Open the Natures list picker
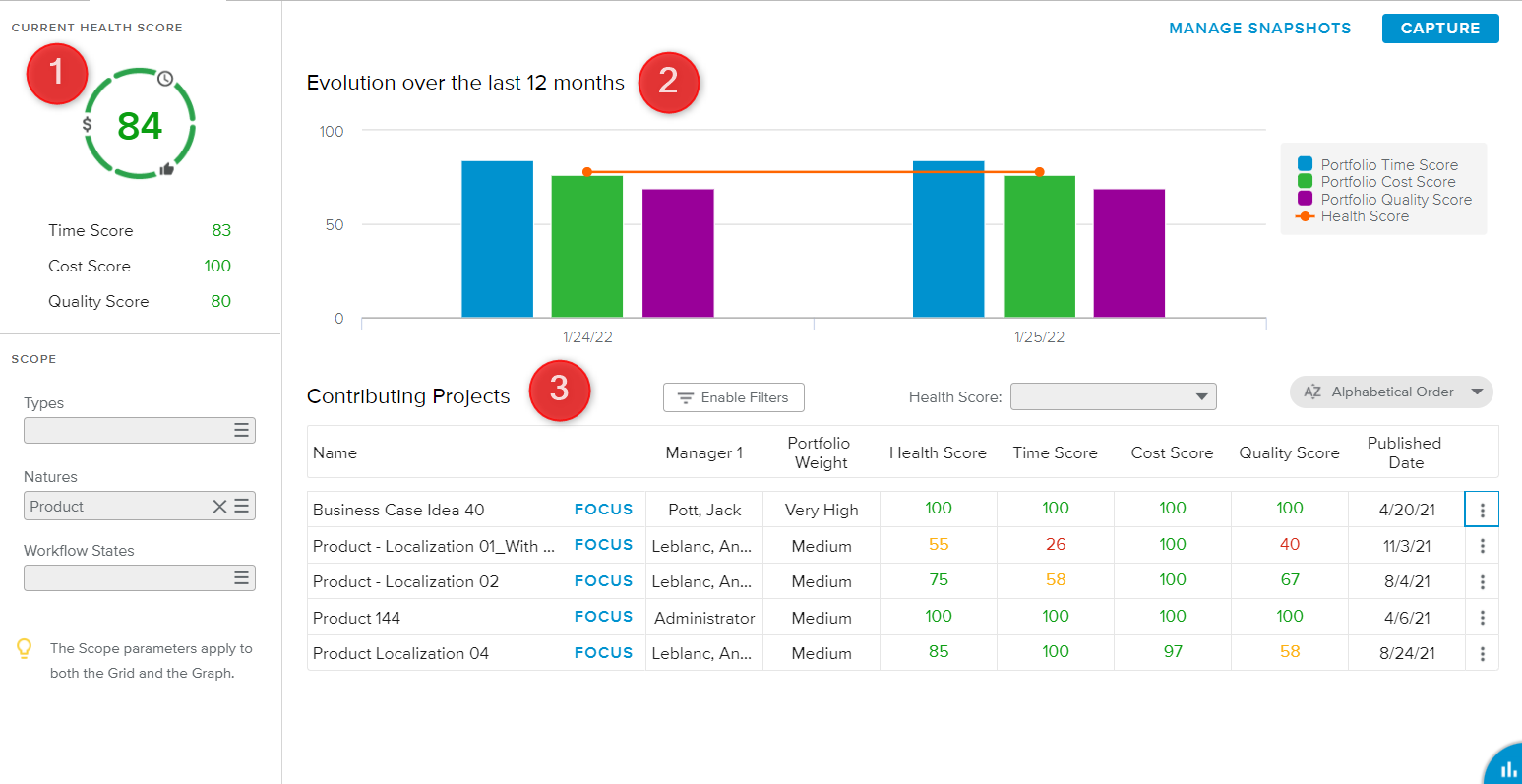 [x=242, y=507]
